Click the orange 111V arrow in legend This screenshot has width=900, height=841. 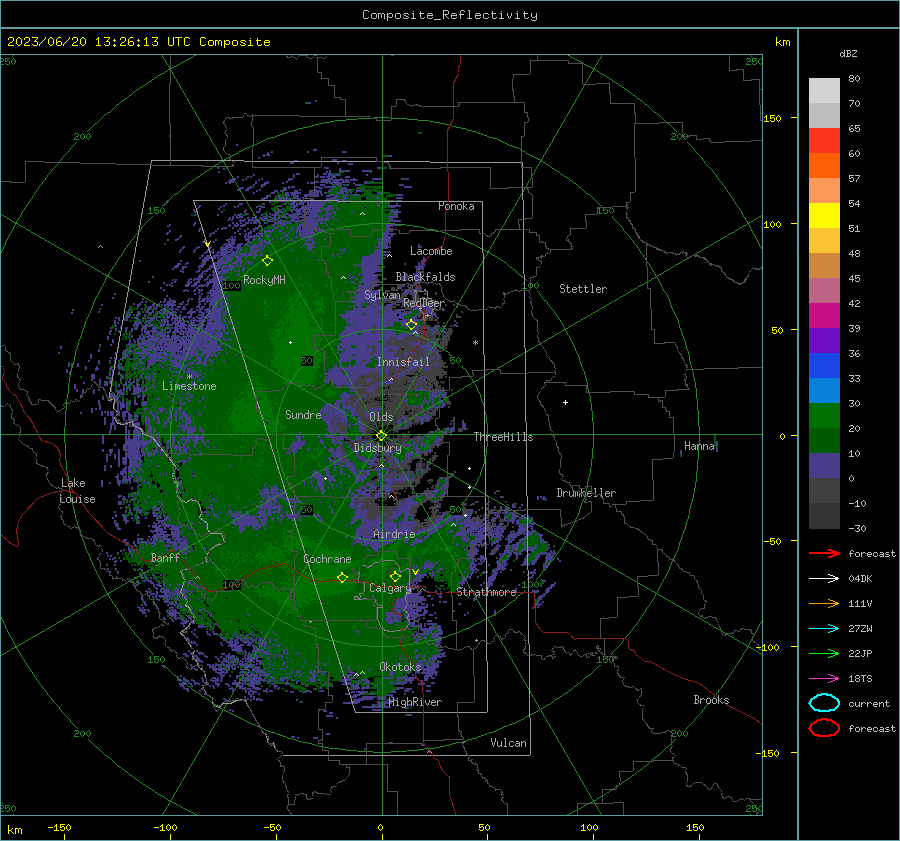824,603
